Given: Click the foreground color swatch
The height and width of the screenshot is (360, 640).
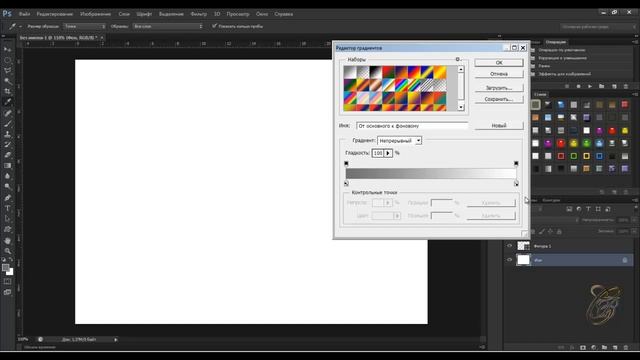Looking at the screenshot, I should 5,268.
